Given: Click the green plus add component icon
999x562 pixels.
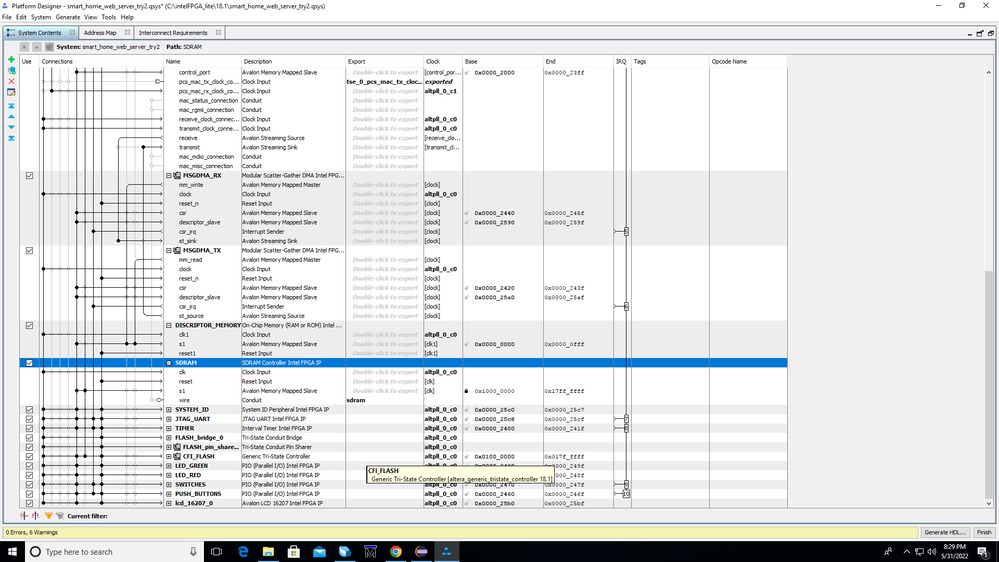Looking at the screenshot, I should [x=11, y=59].
